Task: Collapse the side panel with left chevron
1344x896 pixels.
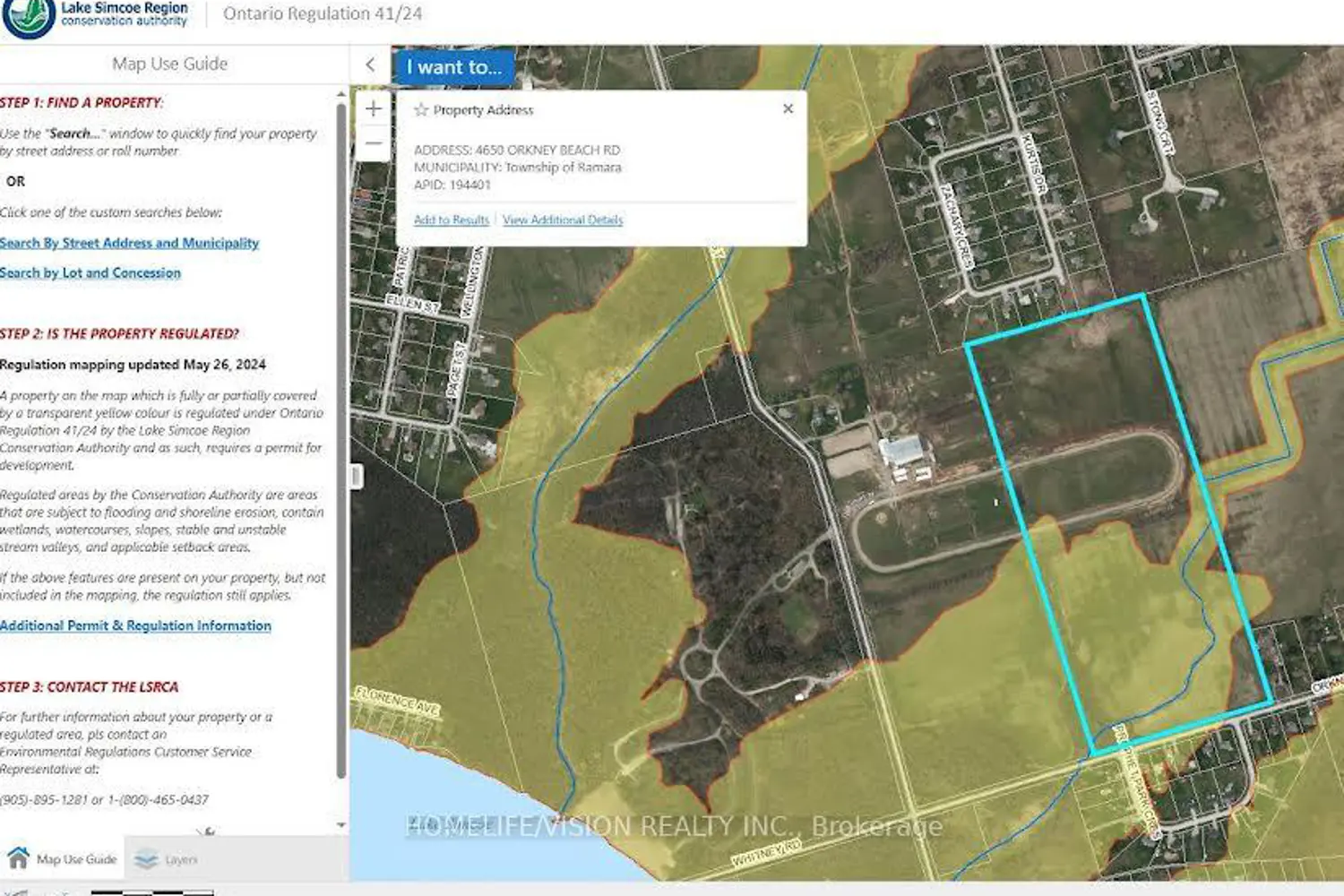Action: tap(370, 65)
